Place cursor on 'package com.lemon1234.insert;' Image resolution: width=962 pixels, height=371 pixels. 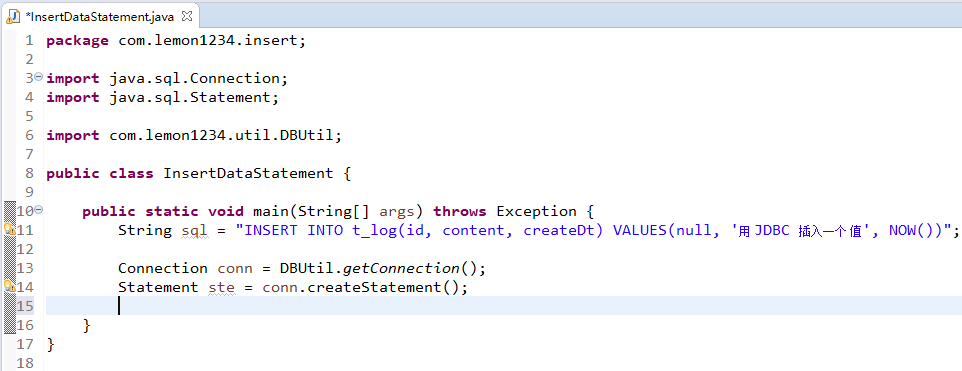(x=175, y=41)
